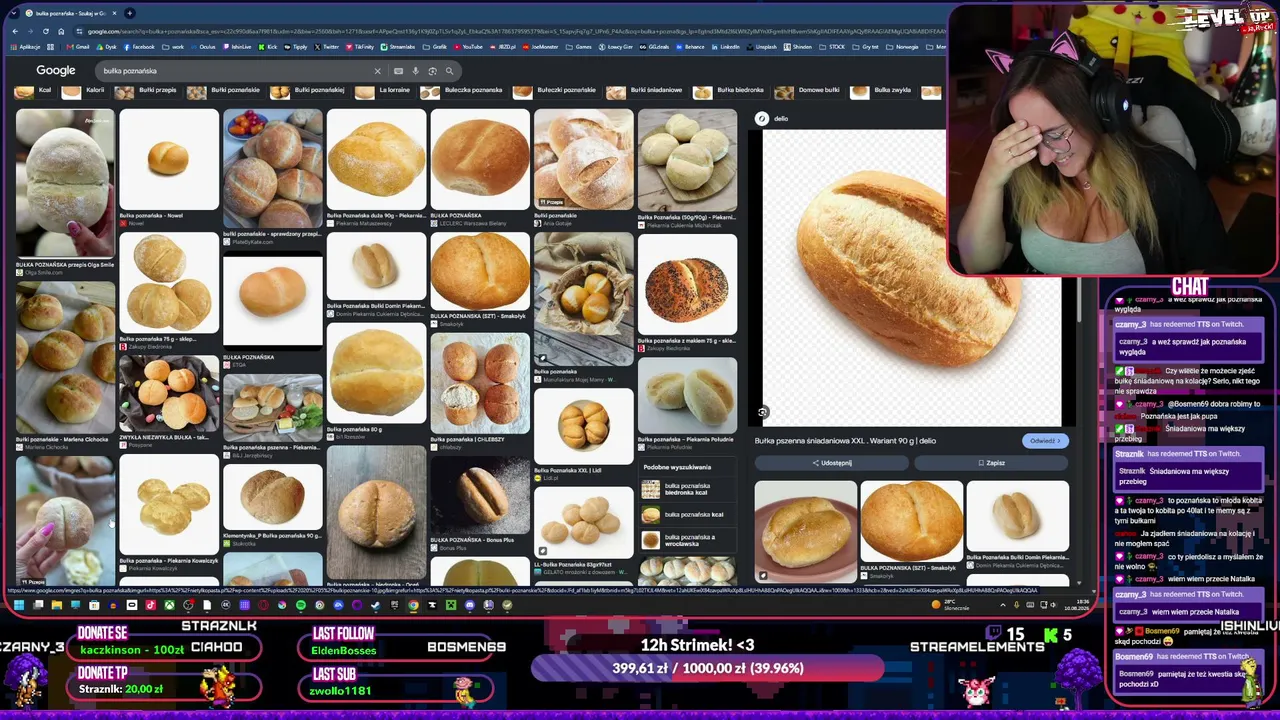Filter images by Domowe bułki chip
This screenshot has height=720, width=1280.
[x=809, y=91]
